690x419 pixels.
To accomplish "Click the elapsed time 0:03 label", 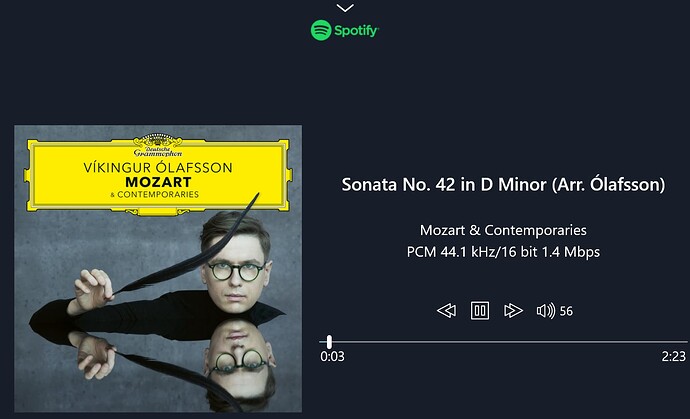I will (x=332, y=357).
